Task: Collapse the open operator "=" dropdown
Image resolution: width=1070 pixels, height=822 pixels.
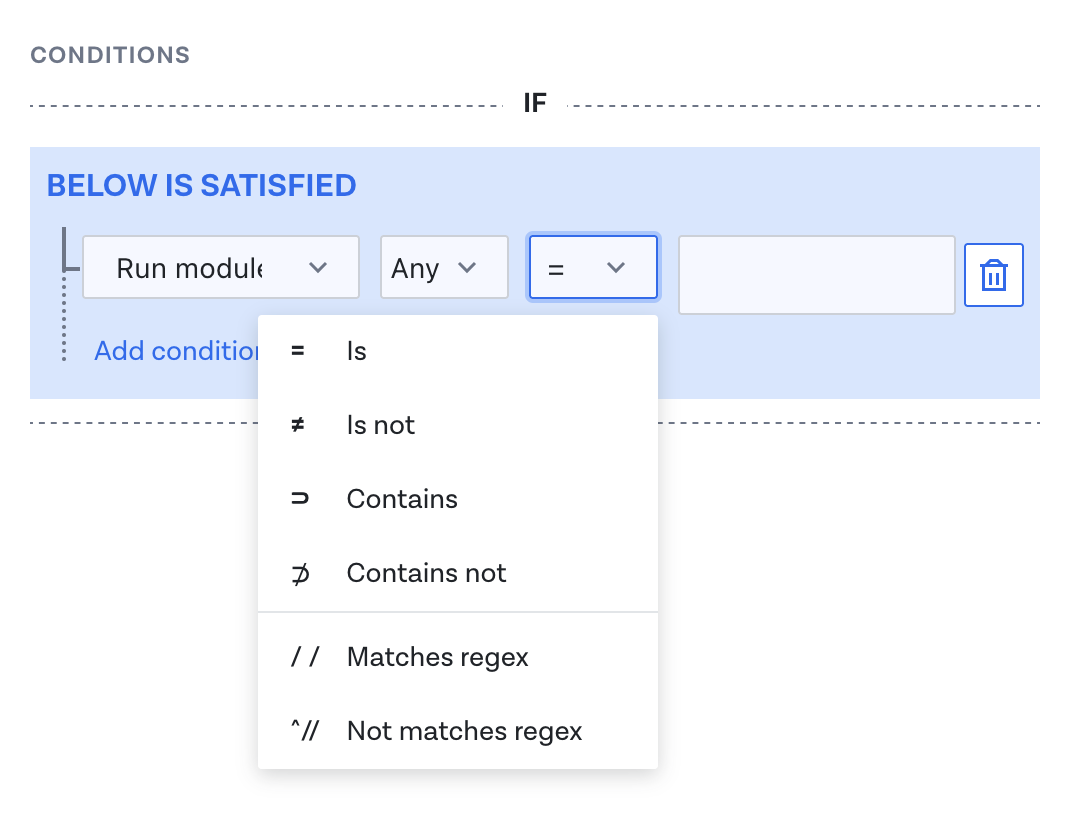Action: click(x=592, y=267)
